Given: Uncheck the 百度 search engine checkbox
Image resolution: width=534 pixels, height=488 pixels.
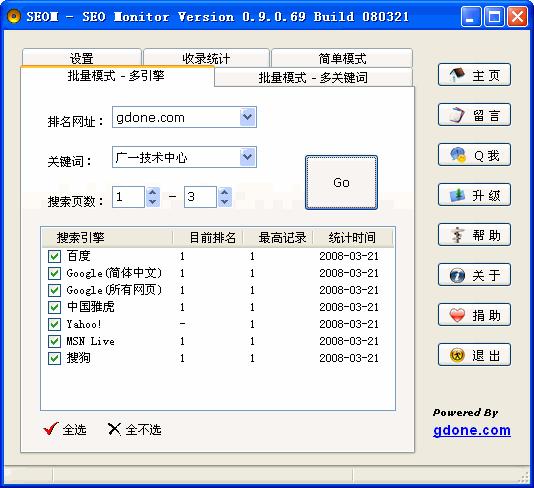Looking at the screenshot, I should click(54, 256).
